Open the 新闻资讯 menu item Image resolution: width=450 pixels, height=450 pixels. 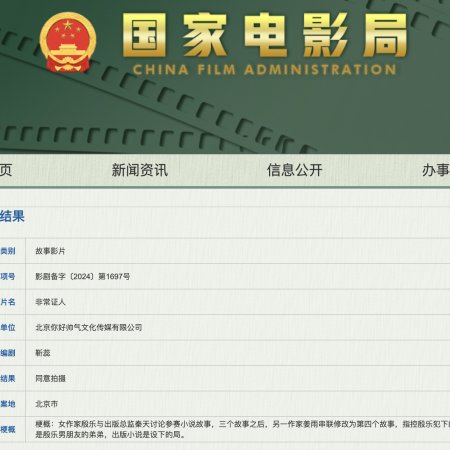click(140, 170)
